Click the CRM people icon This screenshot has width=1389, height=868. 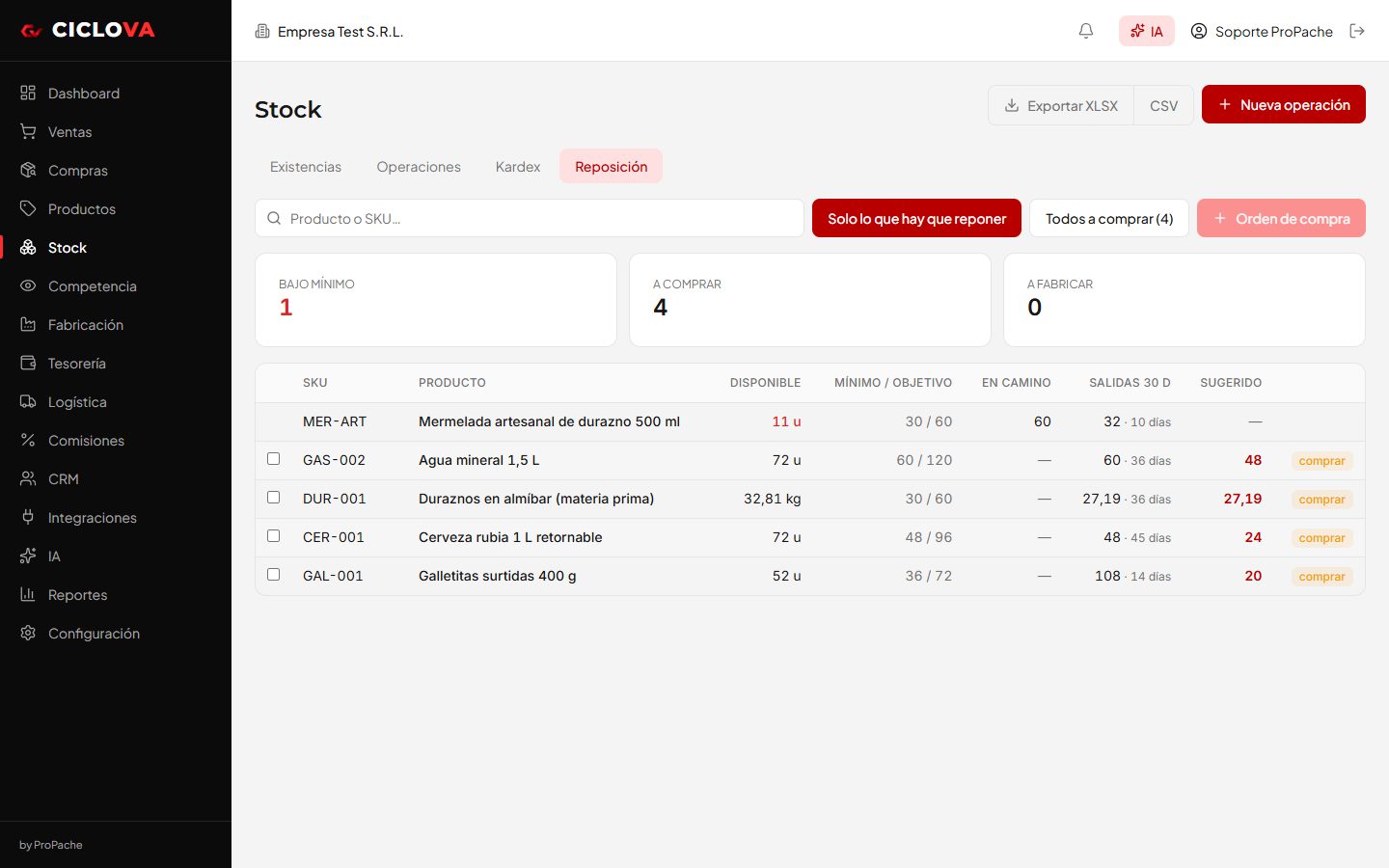pos(28,478)
